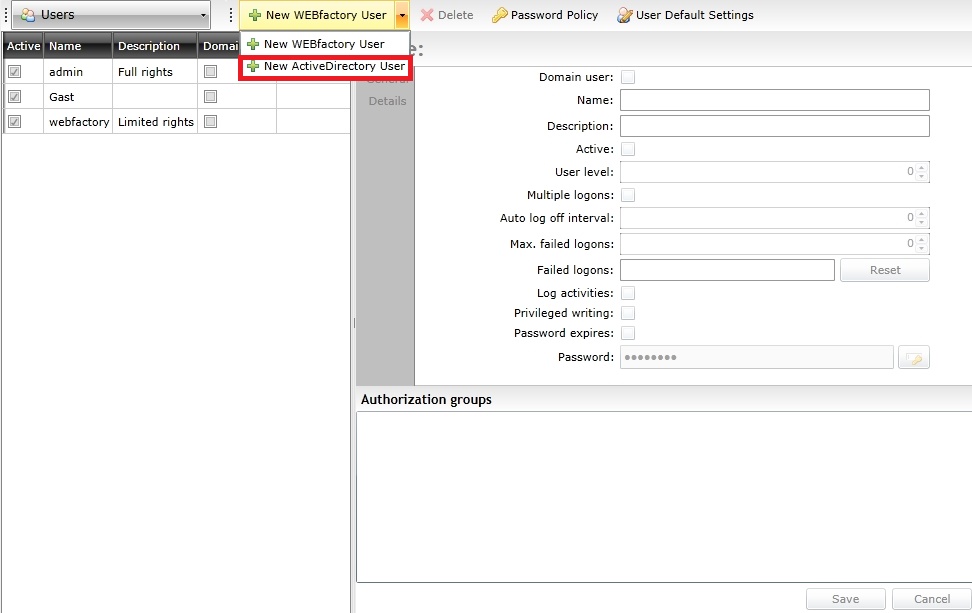Enable the Multiple logons checkbox

628,195
